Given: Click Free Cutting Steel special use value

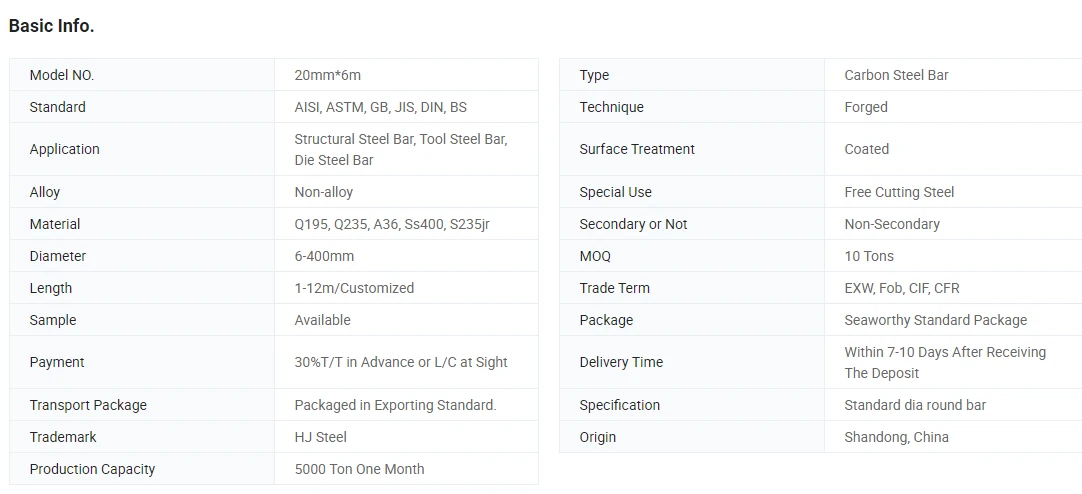Looking at the screenshot, I should [x=899, y=192].
